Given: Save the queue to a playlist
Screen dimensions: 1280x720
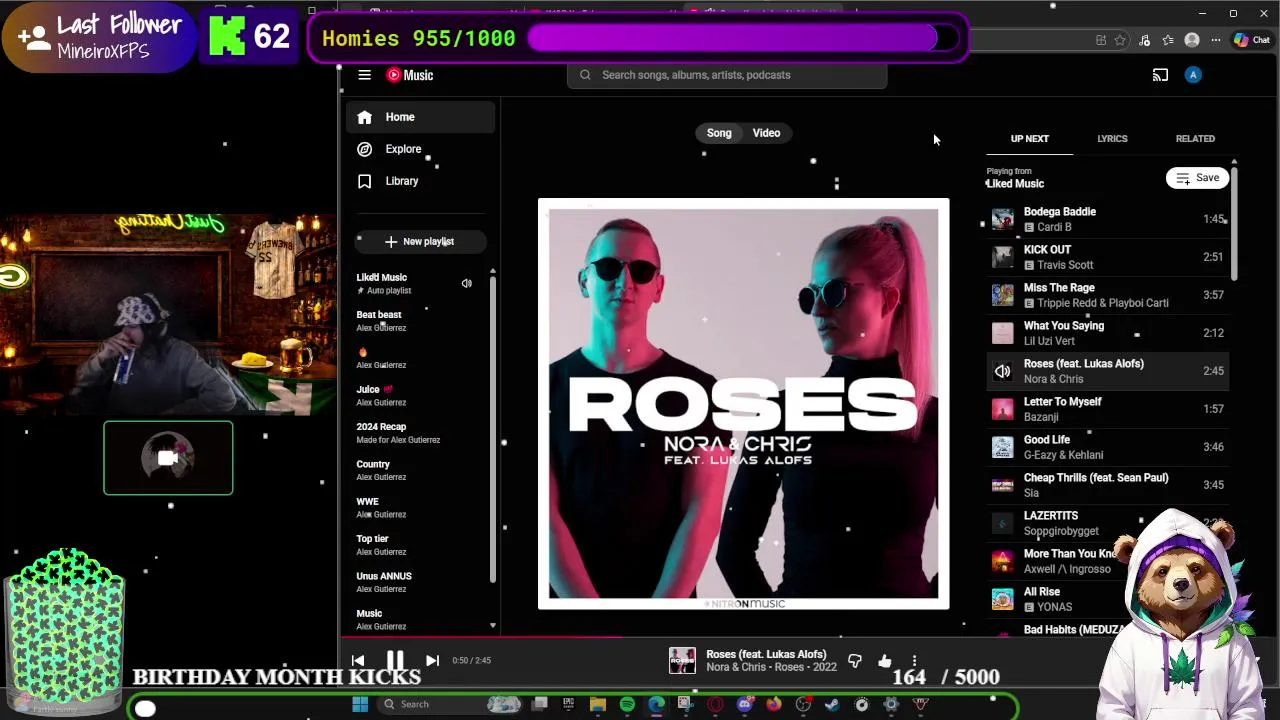Looking at the screenshot, I should (1197, 178).
